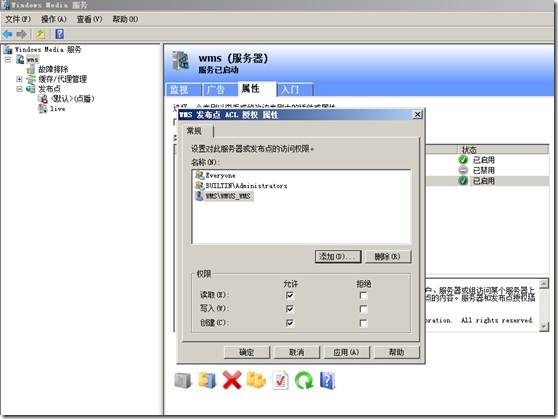Open the 帮助(H) menu
This screenshot has width=558, height=419.
[x=125, y=19]
